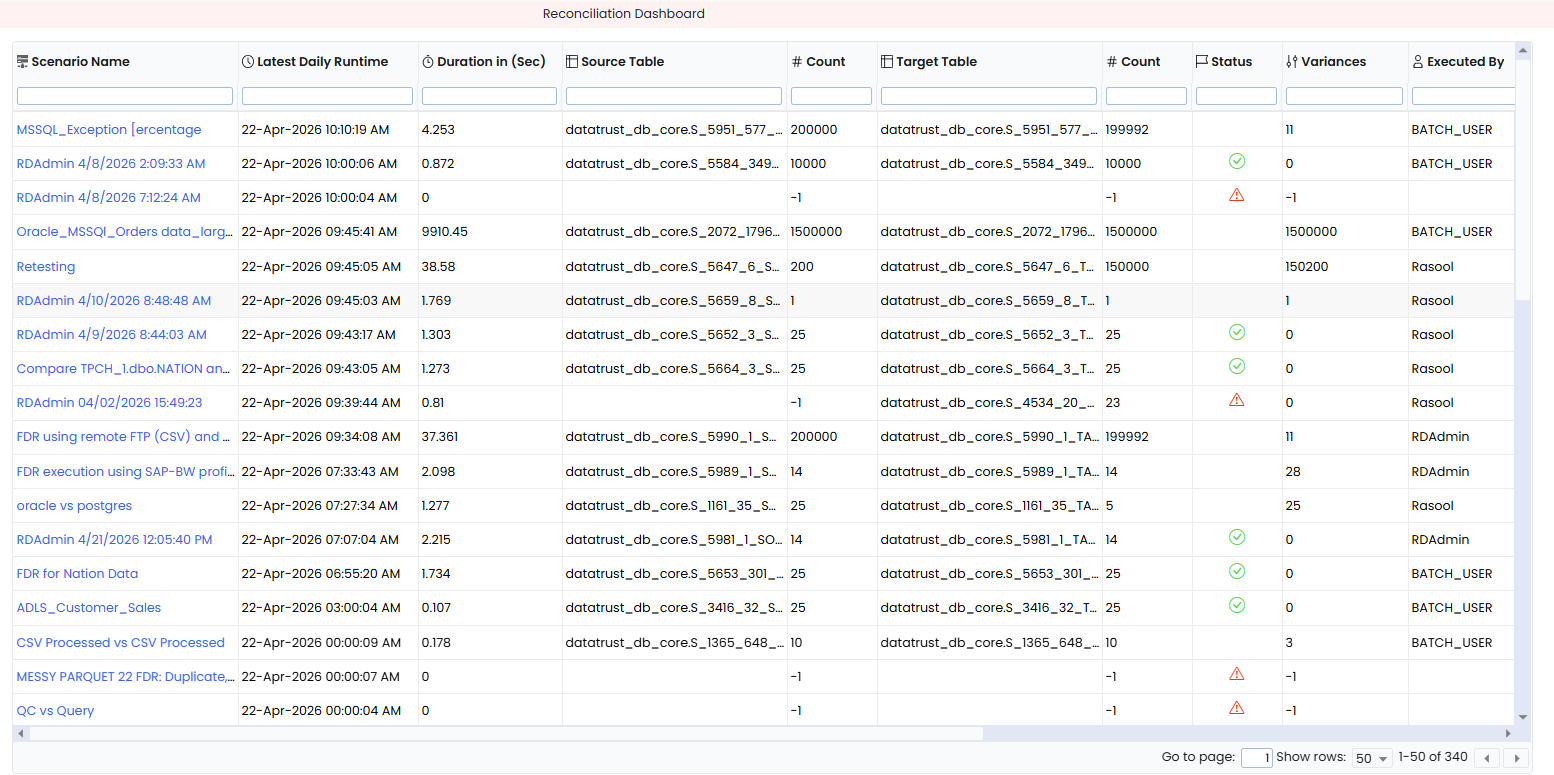Sort by Scenario Name column header
Image resolution: width=1554 pixels, height=775 pixels.
click(x=81, y=62)
